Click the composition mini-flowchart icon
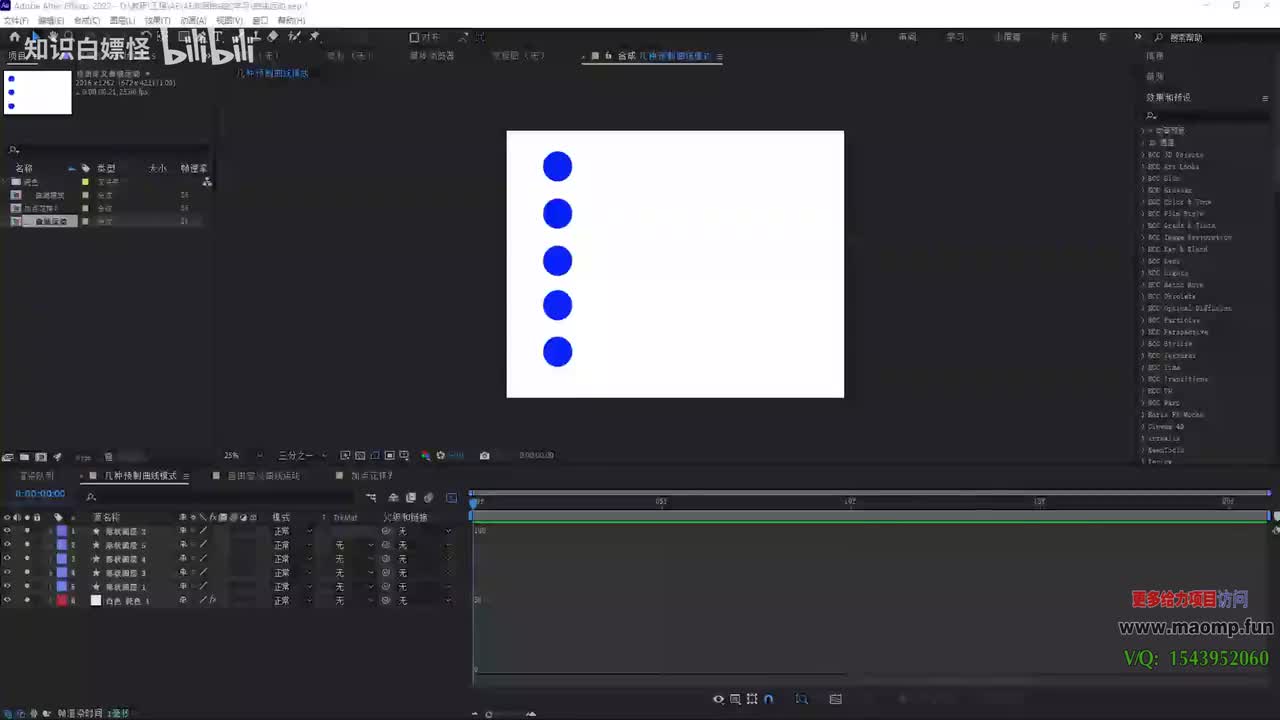 371,497
